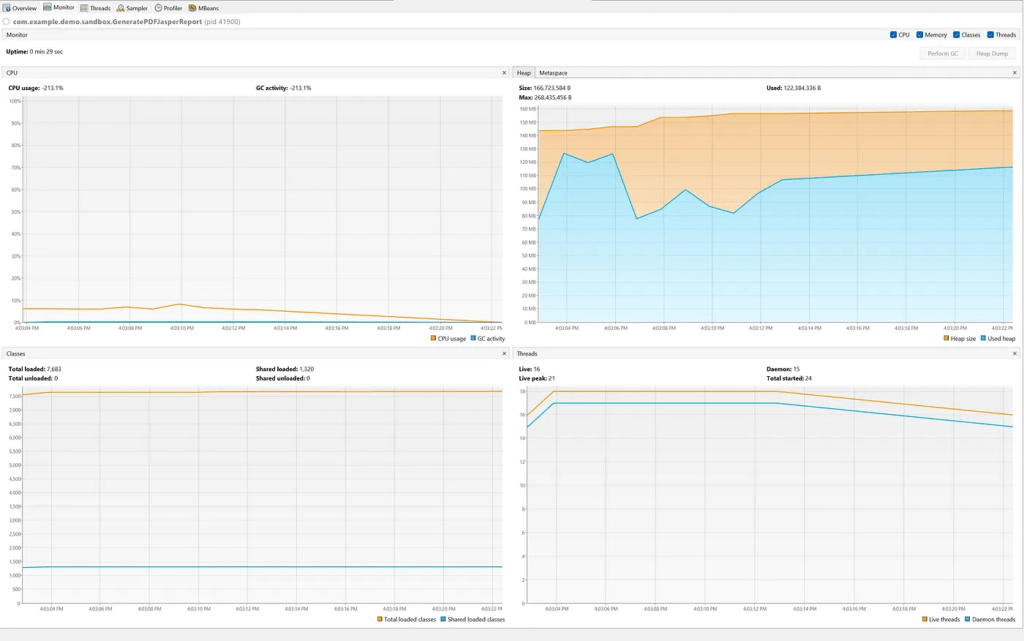Viewport: 1024px width, 641px height.
Task: Open the Sampler tab icon
Action: pyautogui.click(x=121, y=8)
